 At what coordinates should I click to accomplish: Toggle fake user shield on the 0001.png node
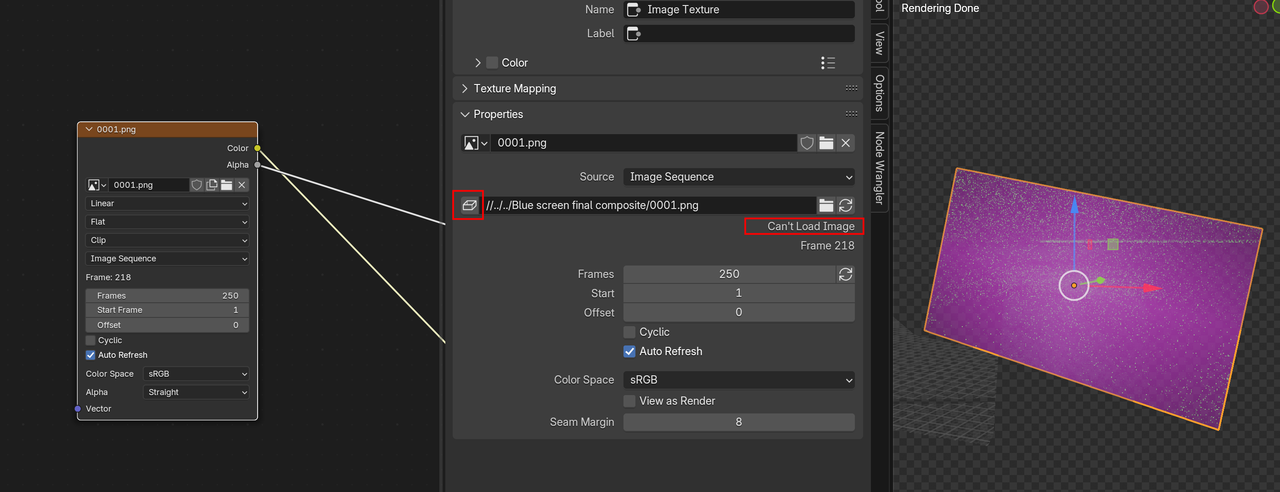pyautogui.click(x=197, y=185)
